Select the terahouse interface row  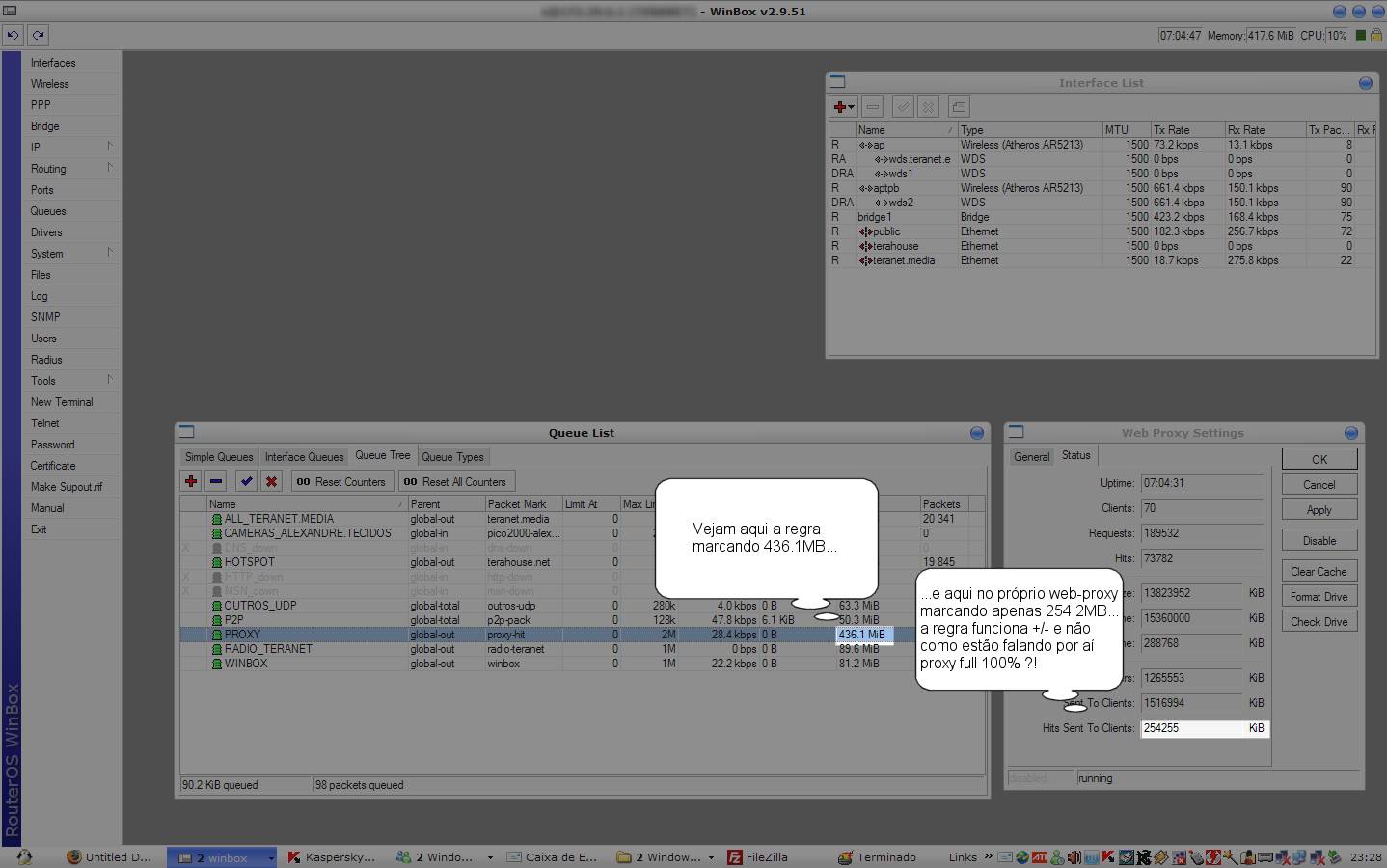click(x=1101, y=246)
